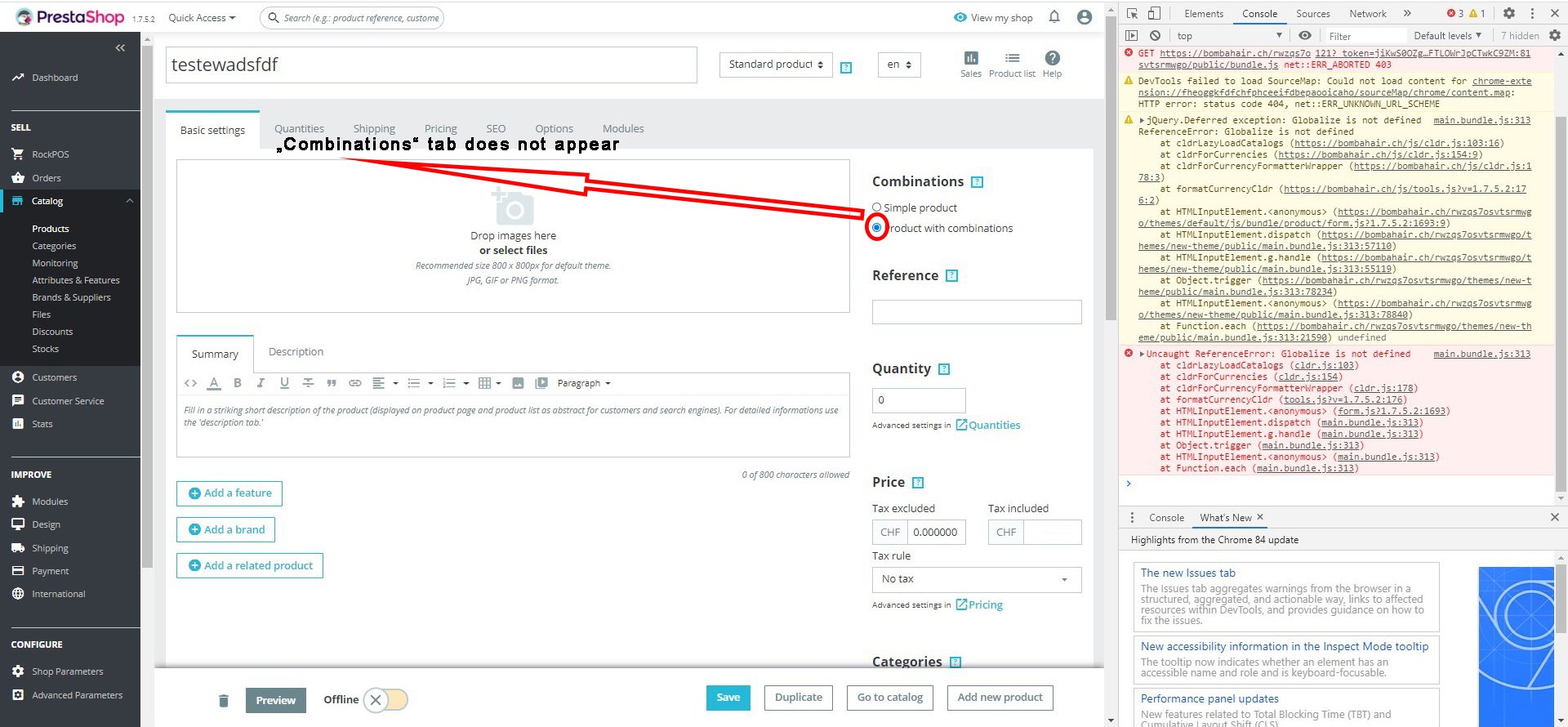This screenshot has height=727, width=1568.
Task: Insert blockquote in summary editor
Action: point(332,383)
